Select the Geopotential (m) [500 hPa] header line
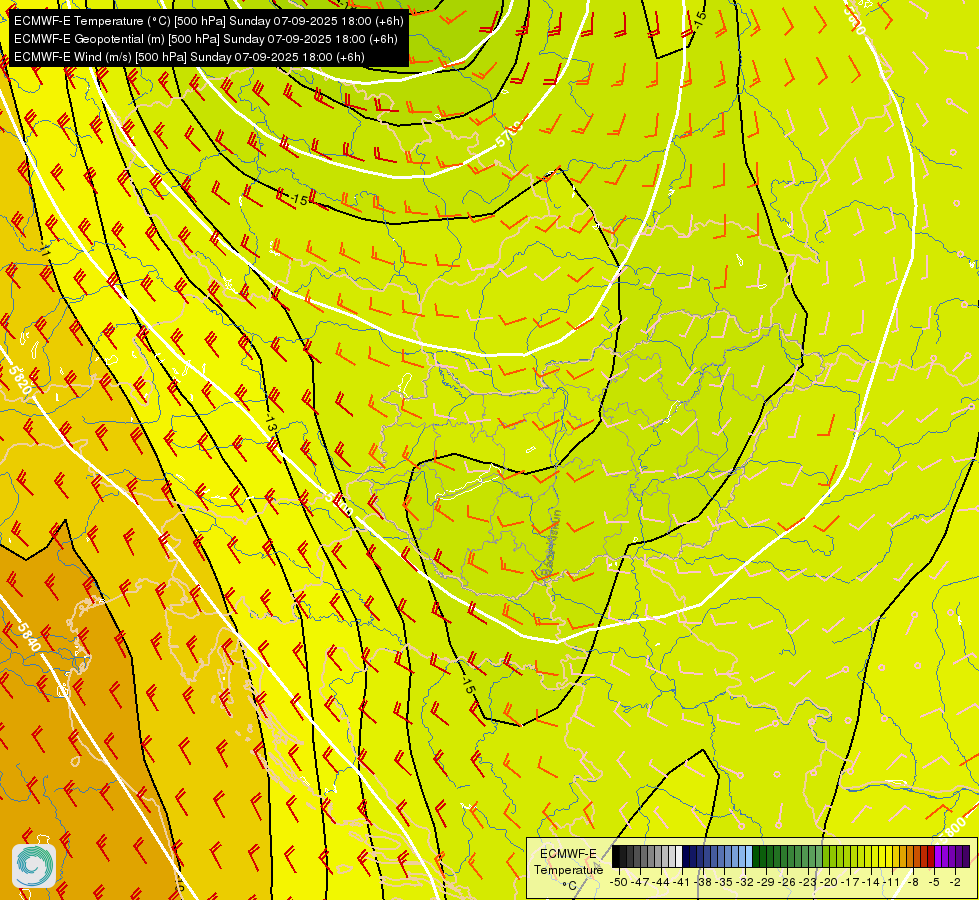The image size is (979, 900). pos(205,39)
